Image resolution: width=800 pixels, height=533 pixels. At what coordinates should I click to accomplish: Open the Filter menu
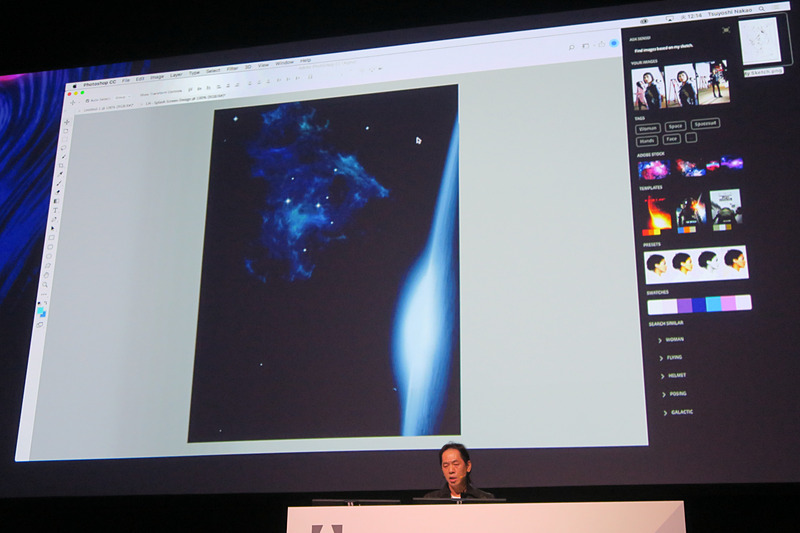coord(233,68)
